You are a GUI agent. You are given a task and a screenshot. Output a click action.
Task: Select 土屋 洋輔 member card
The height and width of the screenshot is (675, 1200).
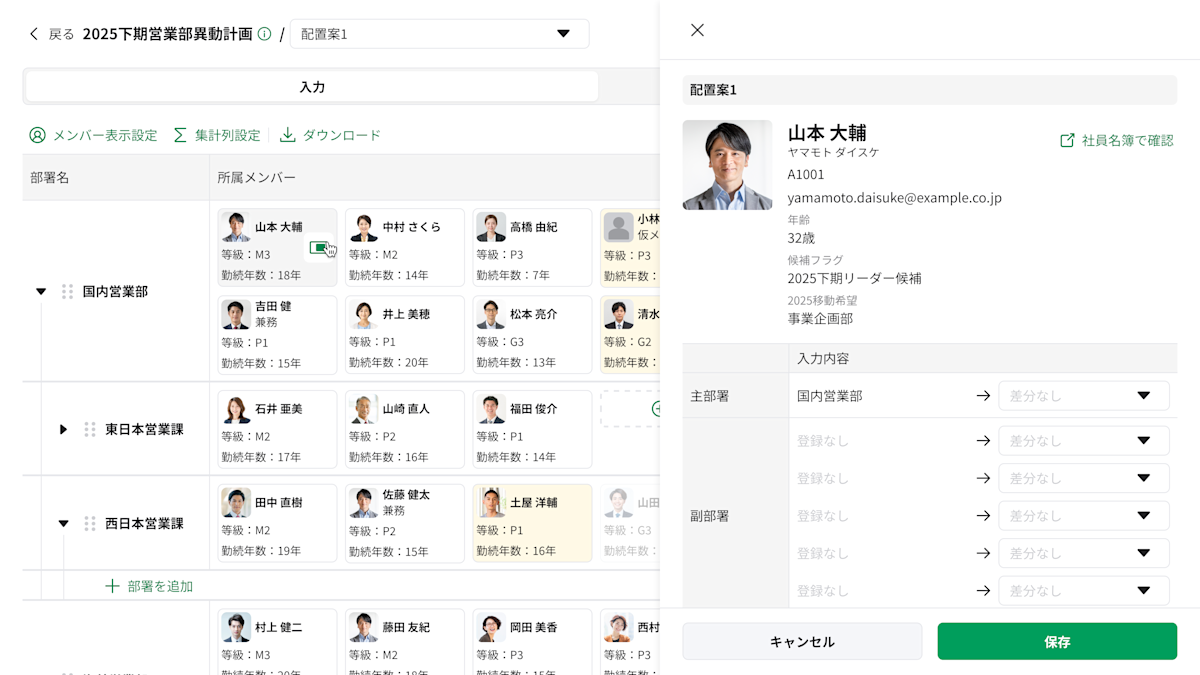(x=532, y=523)
